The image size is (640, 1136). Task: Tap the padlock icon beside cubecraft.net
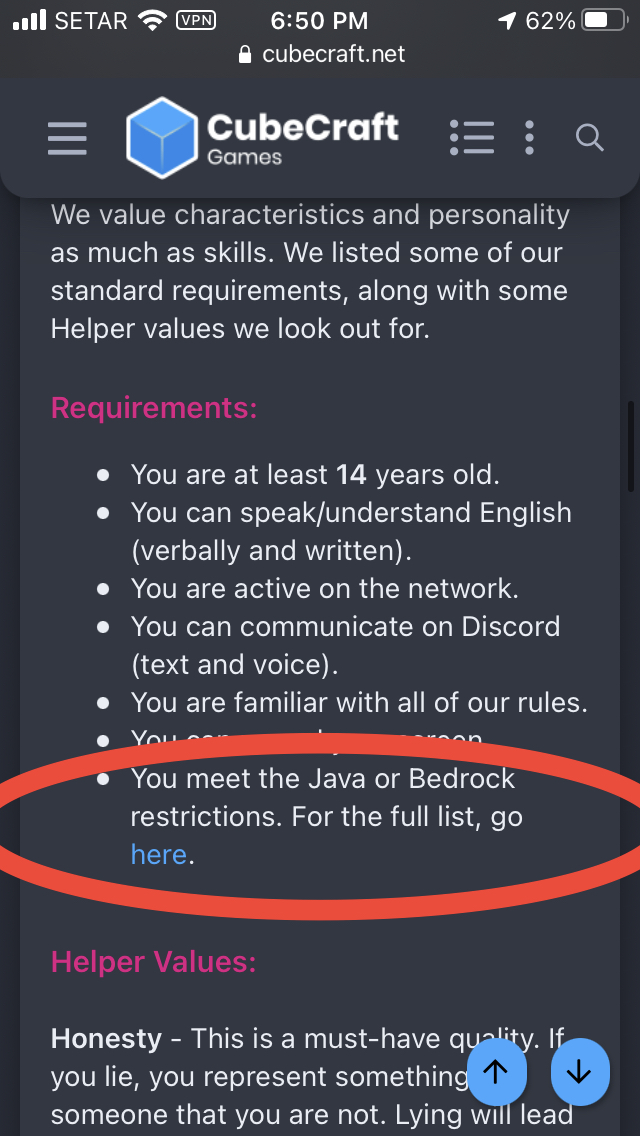click(245, 54)
